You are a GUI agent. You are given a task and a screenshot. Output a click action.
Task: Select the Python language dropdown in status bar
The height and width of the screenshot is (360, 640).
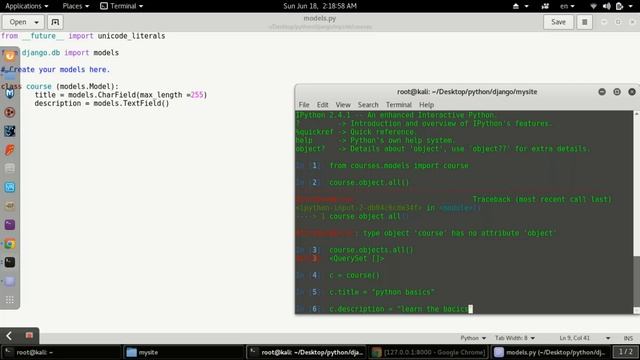pyautogui.click(x=473, y=338)
